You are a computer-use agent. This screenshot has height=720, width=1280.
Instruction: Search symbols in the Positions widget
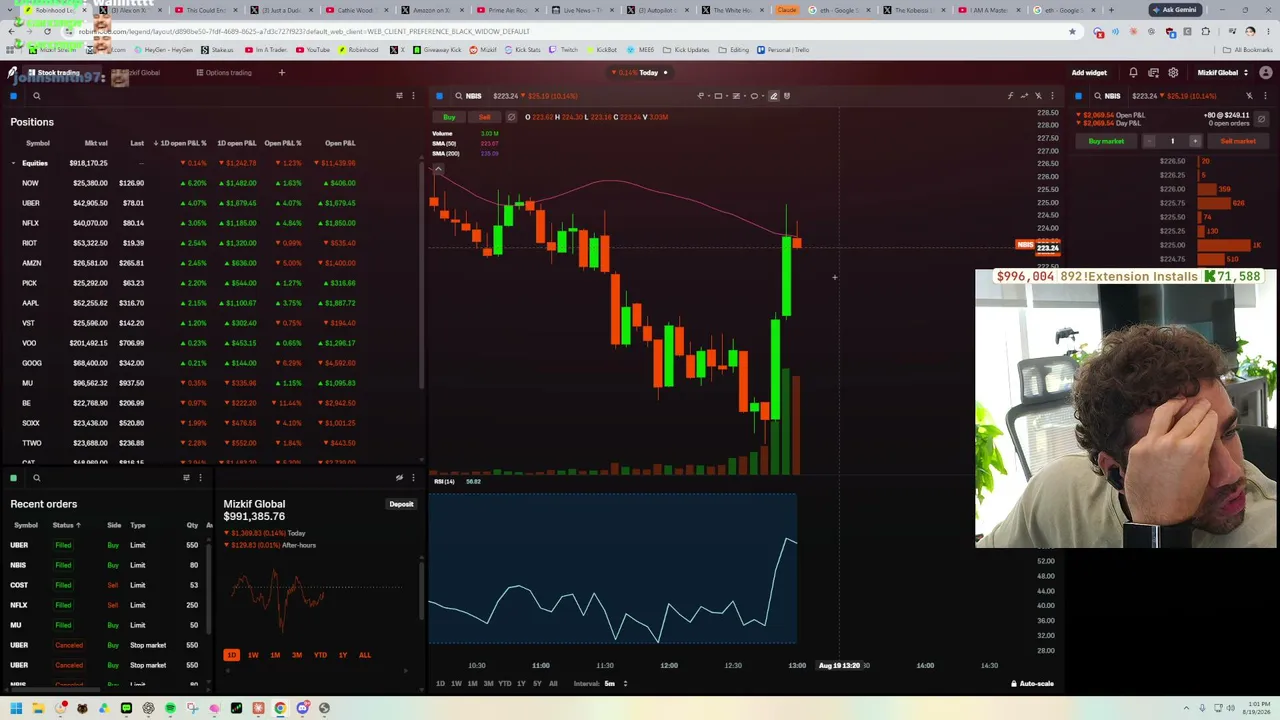pyautogui.click(x=36, y=96)
